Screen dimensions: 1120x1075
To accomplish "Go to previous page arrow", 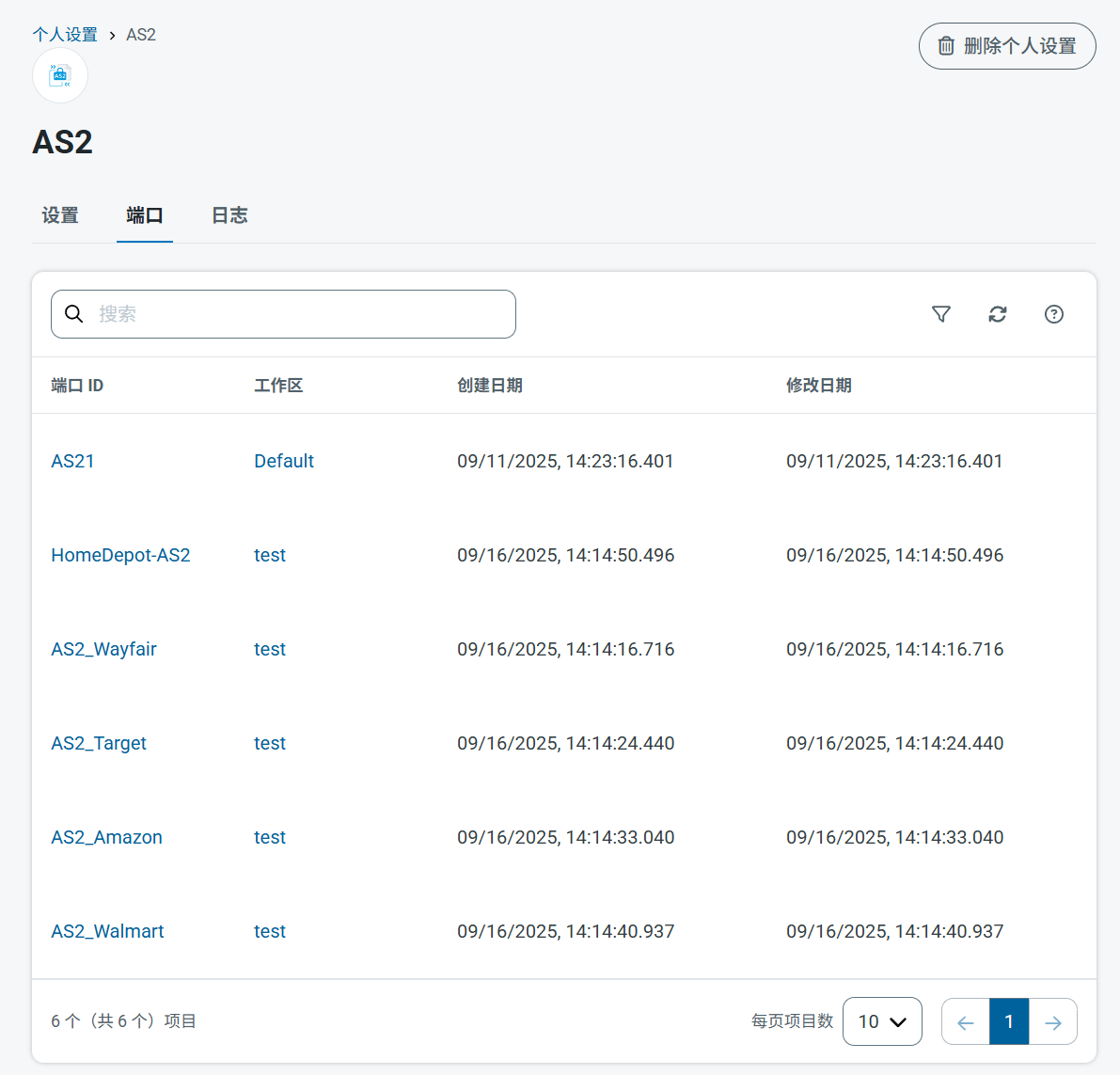I will pos(966,1021).
